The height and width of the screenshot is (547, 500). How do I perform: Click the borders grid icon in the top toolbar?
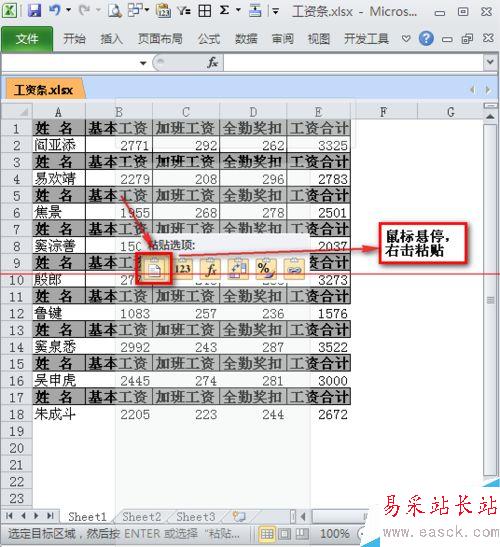pos(205,10)
